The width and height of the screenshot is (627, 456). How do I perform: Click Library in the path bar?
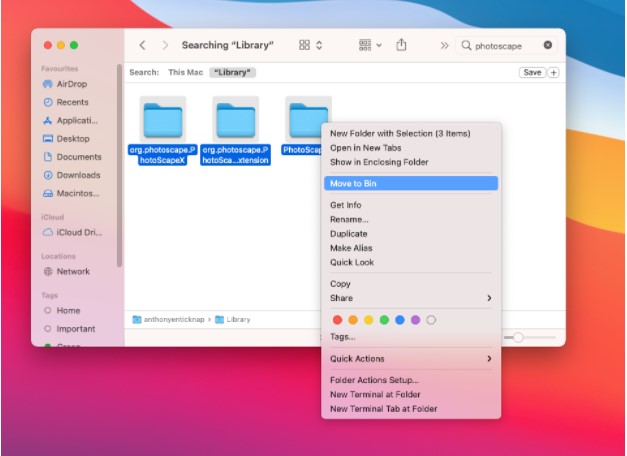point(233,320)
